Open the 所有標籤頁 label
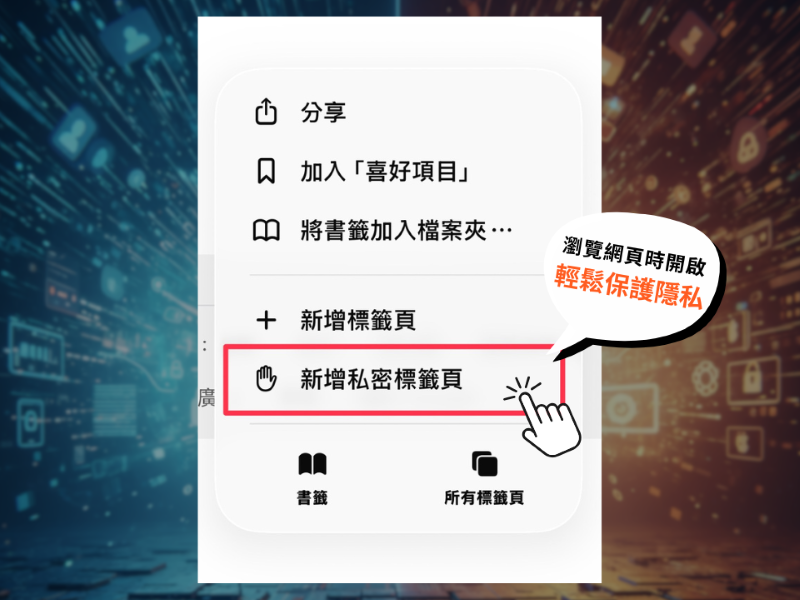This screenshot has height=600, width=800. point(484,497)
